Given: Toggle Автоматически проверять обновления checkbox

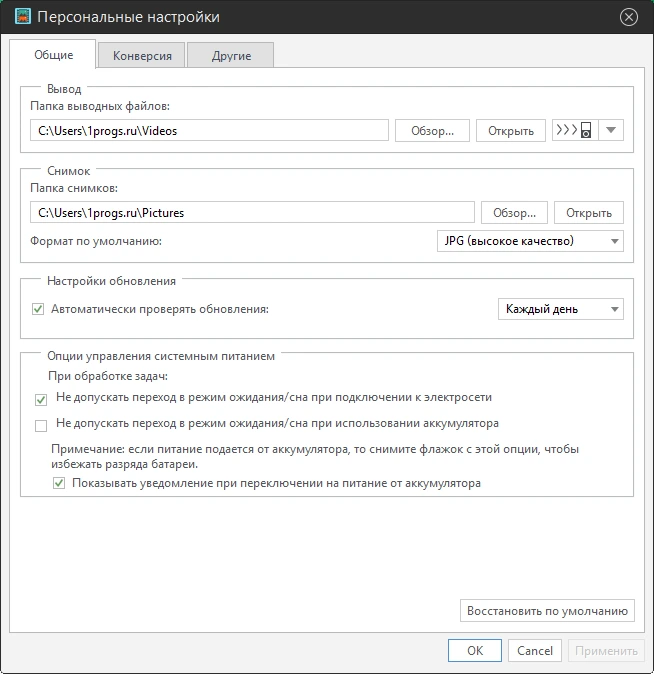Looking at the screenshot, I should click(x=38, y=309).
